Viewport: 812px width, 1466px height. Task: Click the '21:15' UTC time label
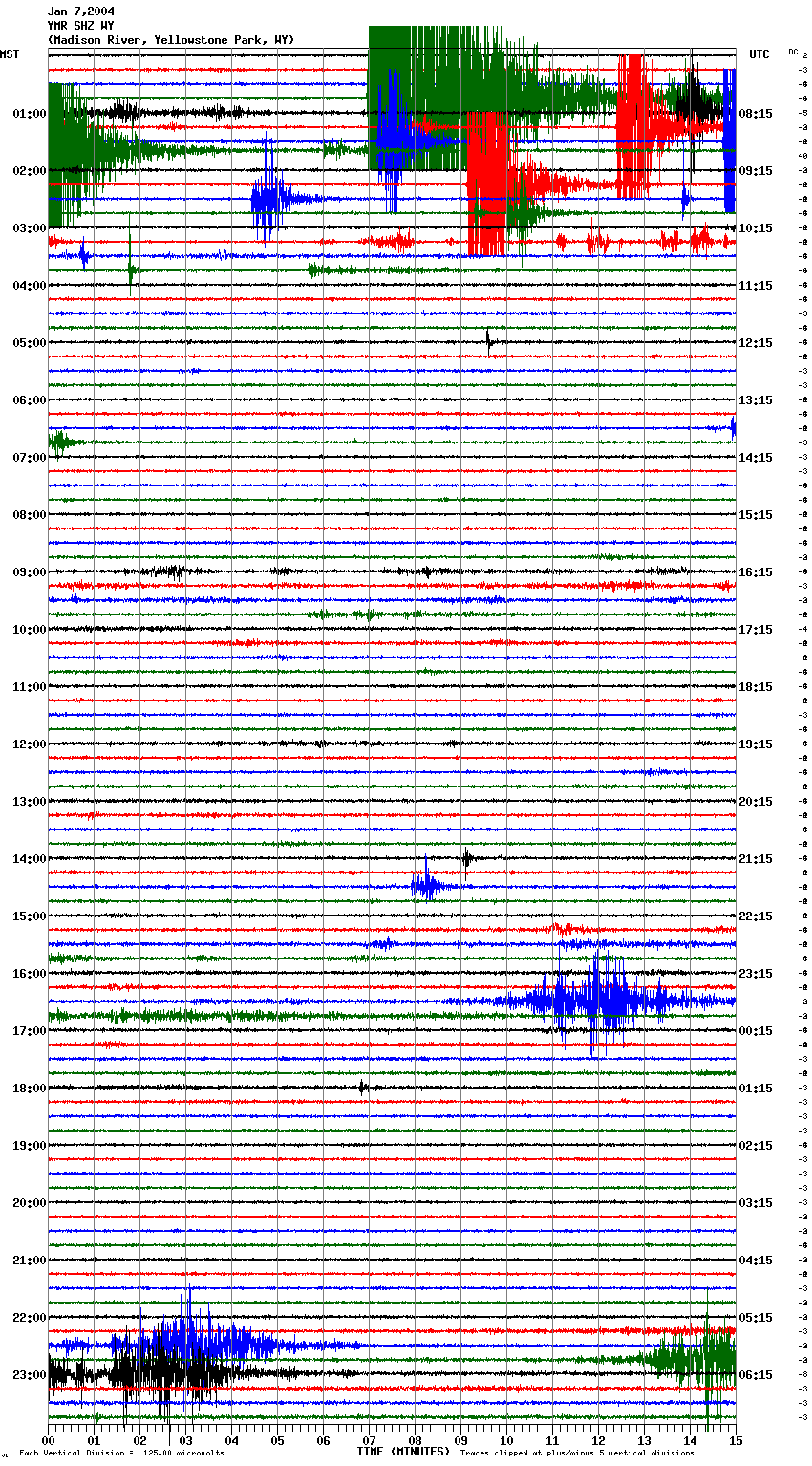pyautogui.click(x=756, y=859)
